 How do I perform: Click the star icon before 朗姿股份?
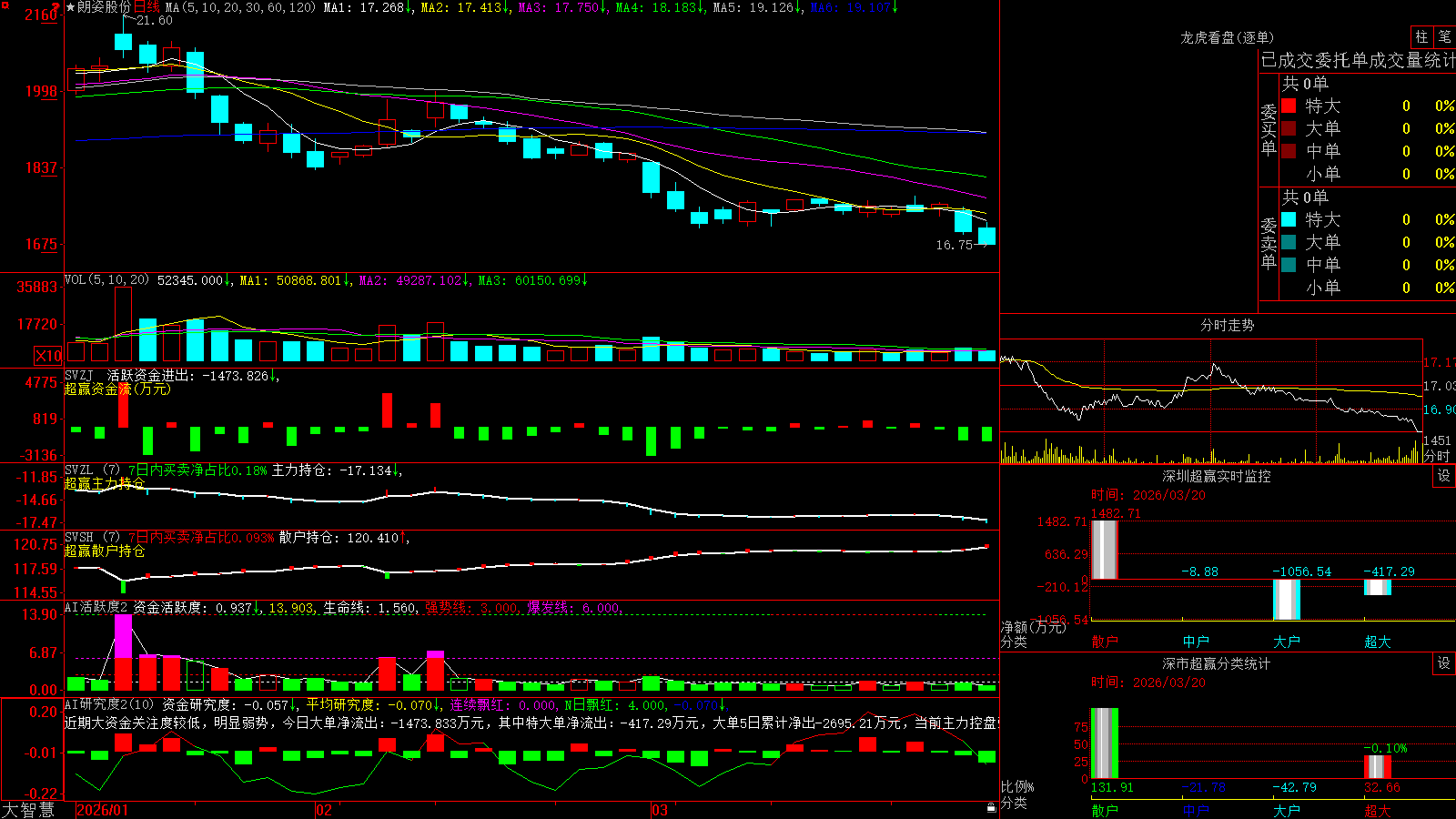click(70, 7)
